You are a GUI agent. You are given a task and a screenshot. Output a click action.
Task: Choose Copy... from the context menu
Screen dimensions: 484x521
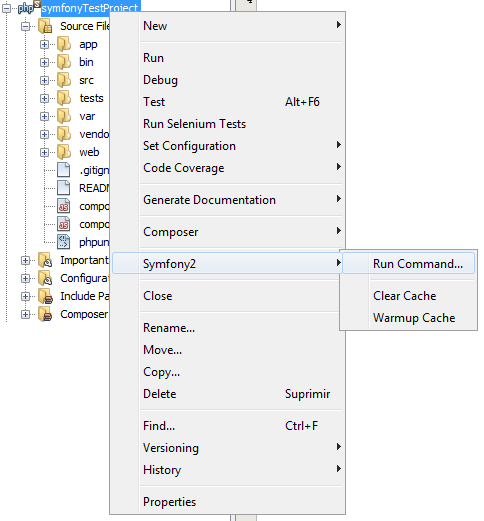coord(227,372)
